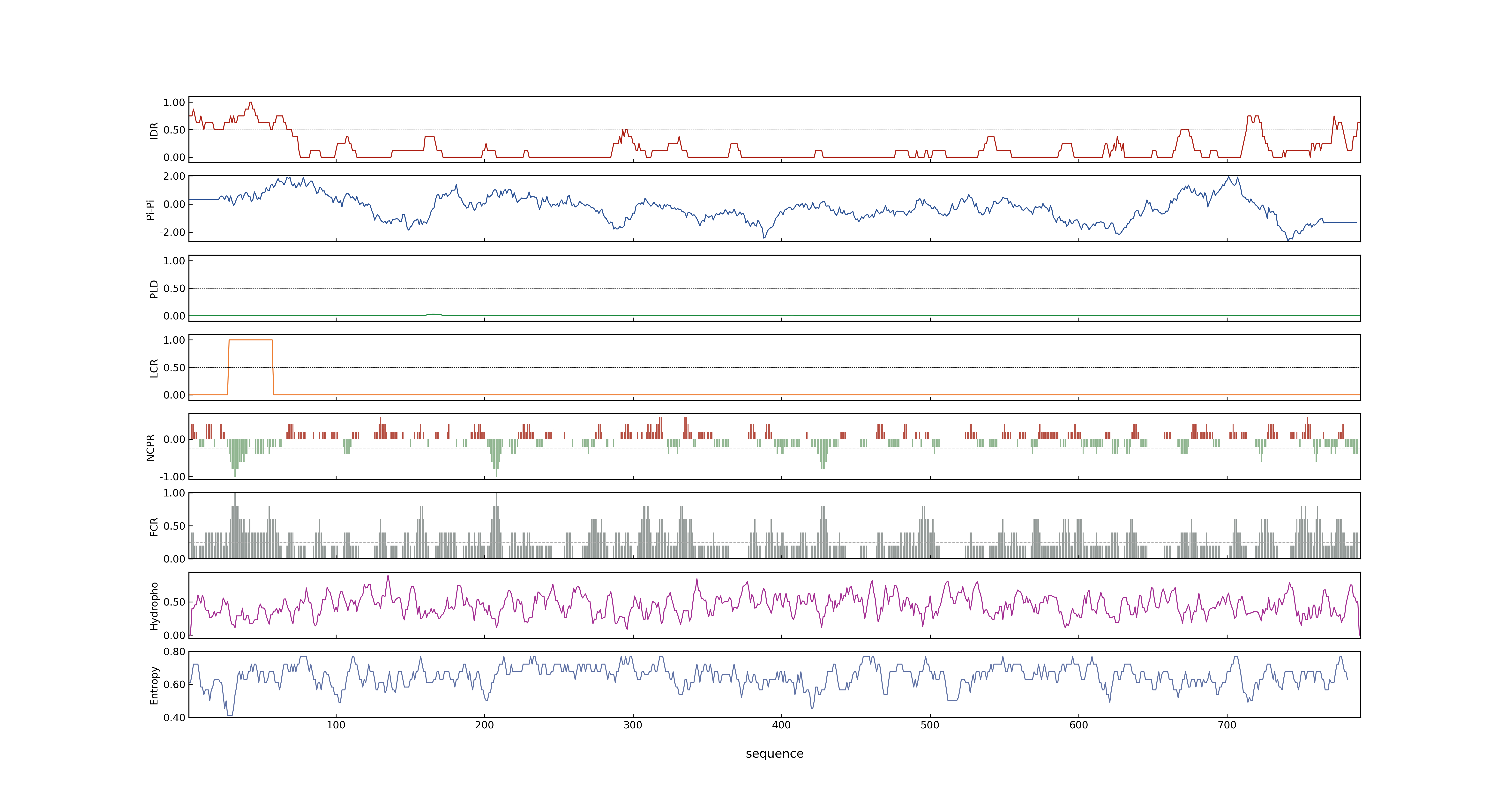Viewport: 1512px width, 806px height.
Task: Click the 1.00 tick on IDR axis
Action: (174, 103)
